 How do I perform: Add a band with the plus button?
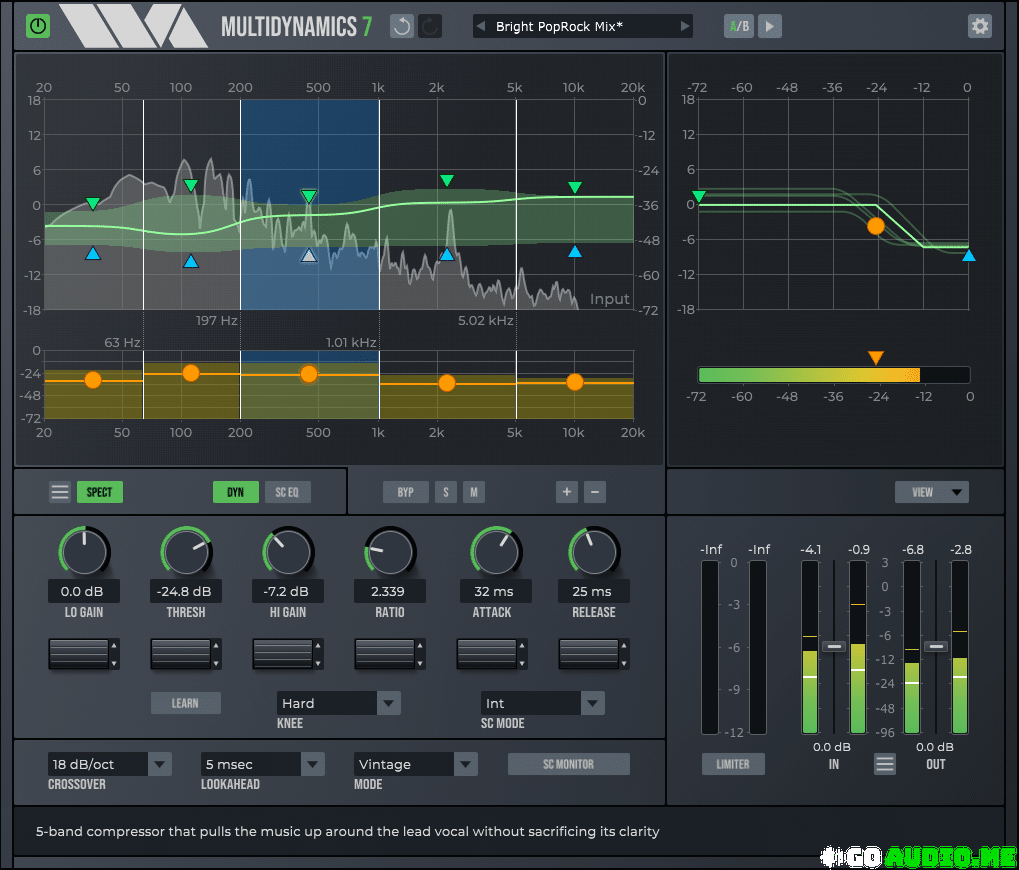tap(567, 492)
